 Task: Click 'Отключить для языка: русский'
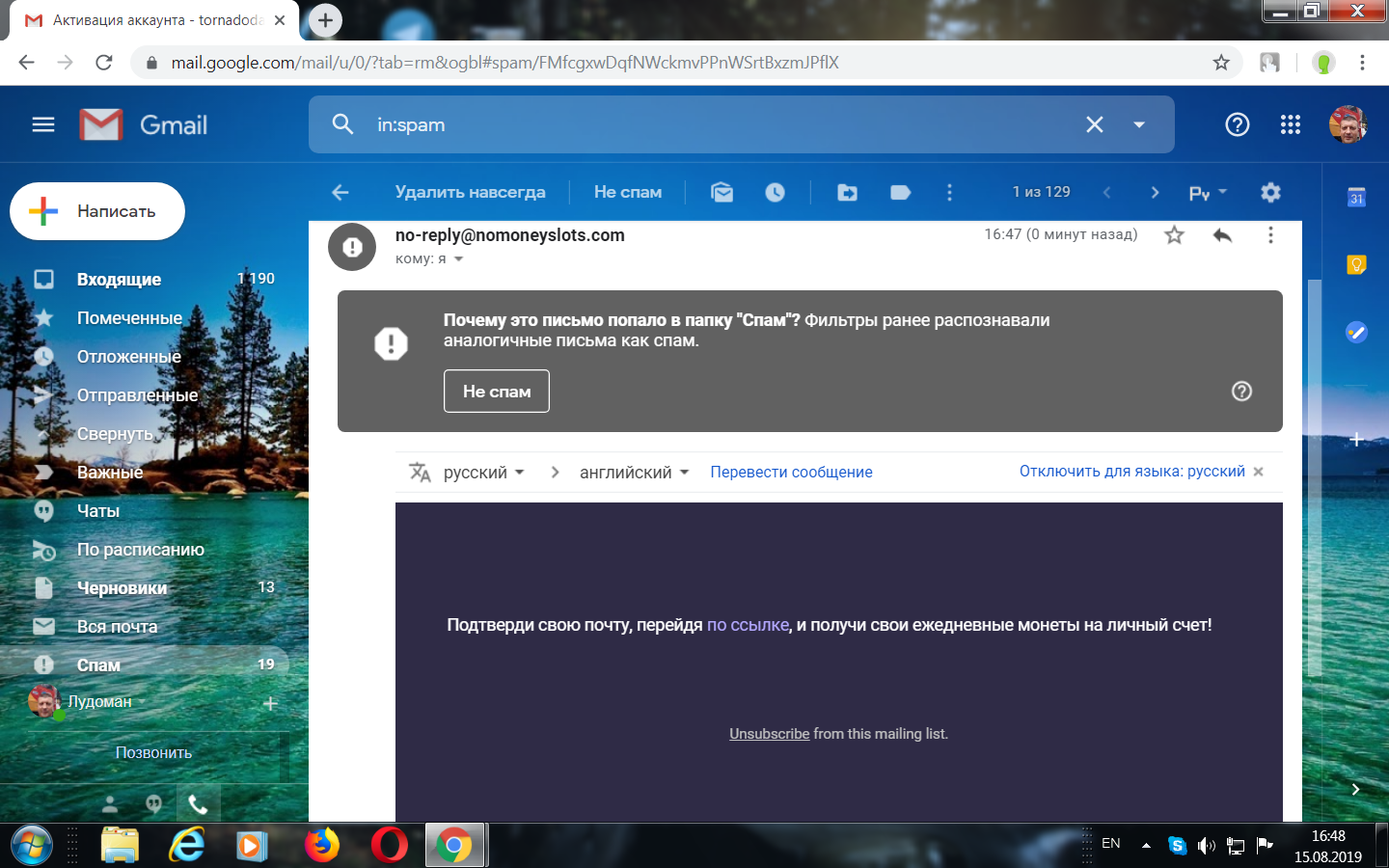point(1132,472)
